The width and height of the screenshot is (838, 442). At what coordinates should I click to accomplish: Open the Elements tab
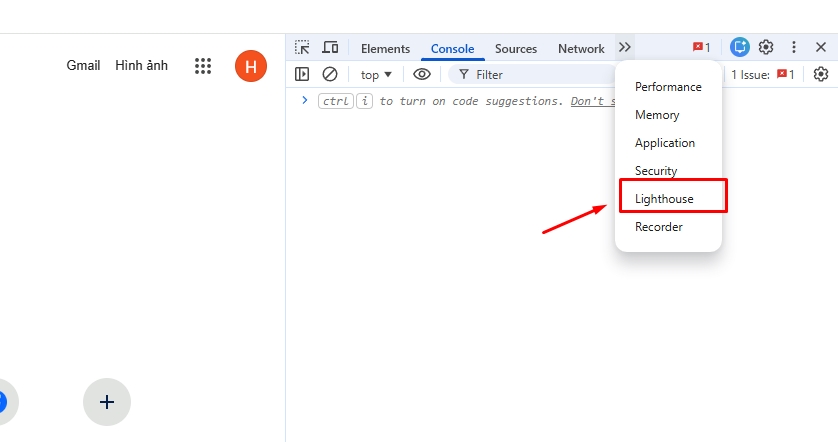(385, 49)
